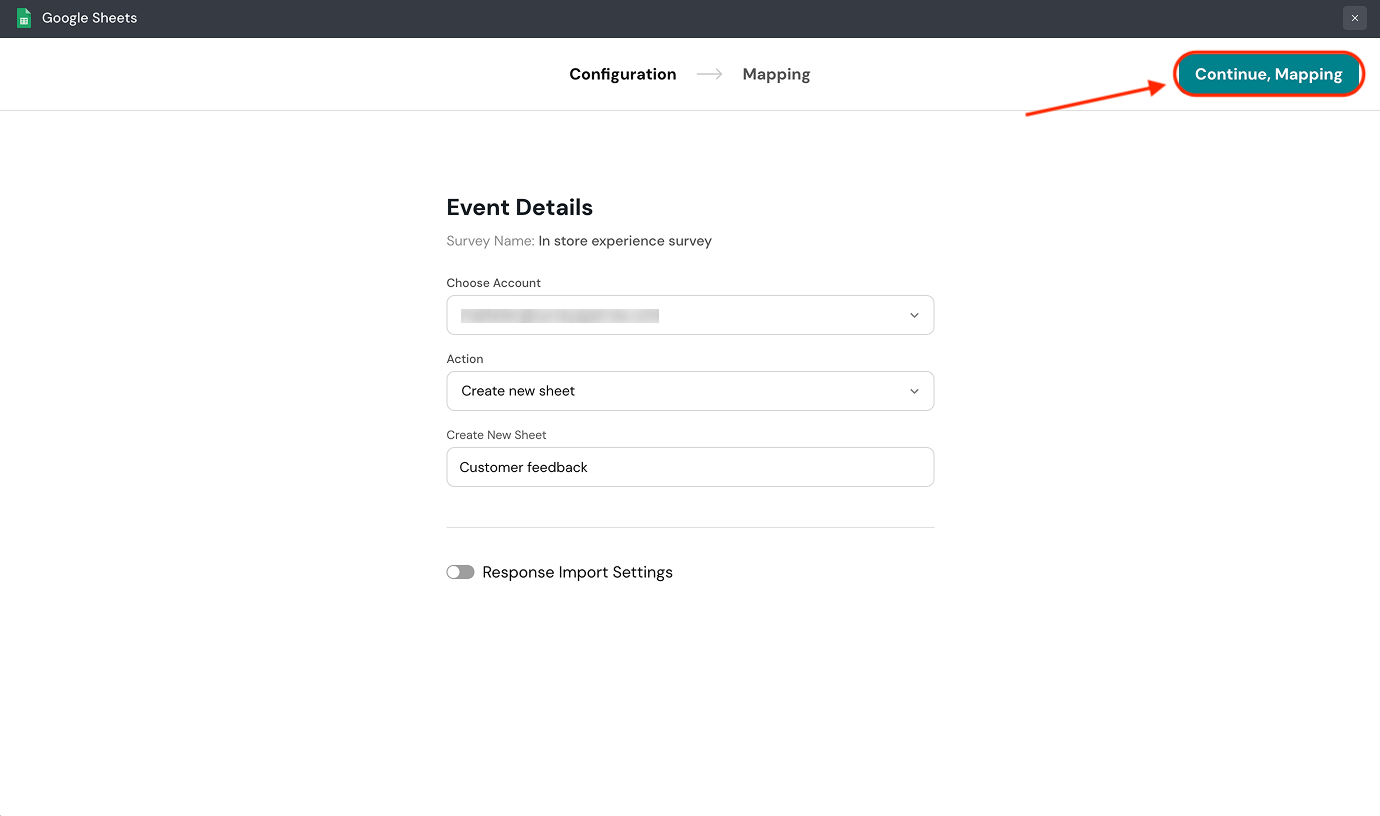
Task: Close the Google Sheets dialog window
Action: pyautogui.click(x=1354, y=18)
